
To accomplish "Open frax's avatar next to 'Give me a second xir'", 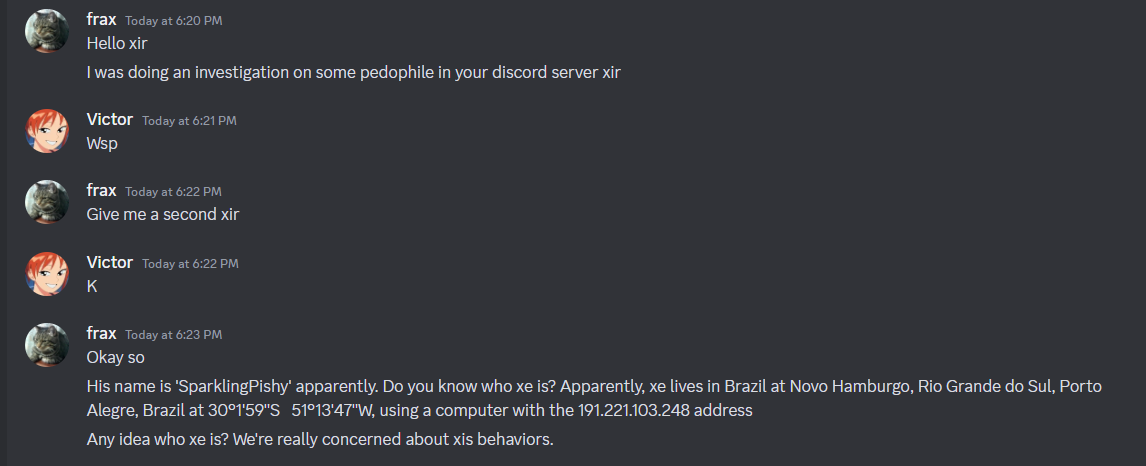I will point(47,202).
